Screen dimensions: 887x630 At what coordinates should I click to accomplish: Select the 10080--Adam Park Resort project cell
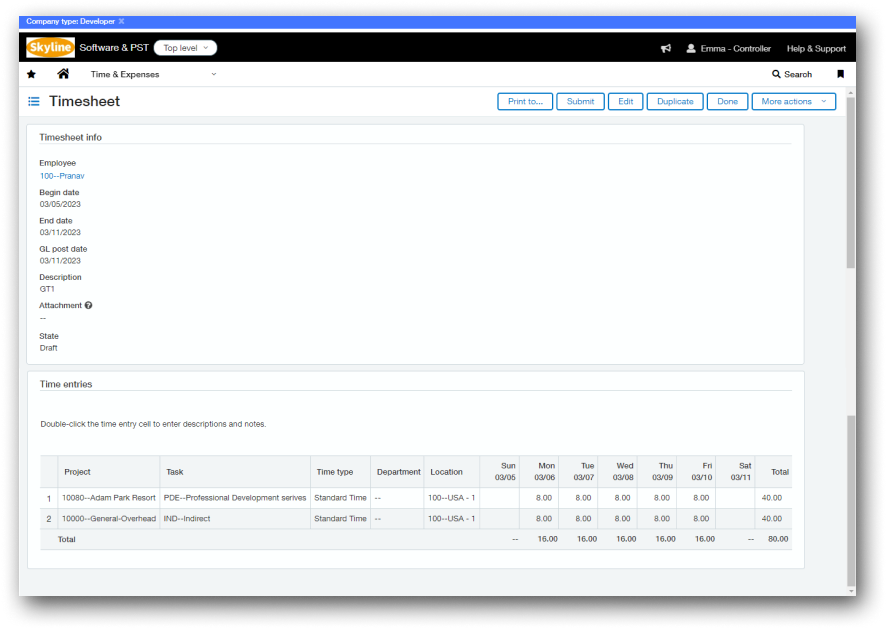pyautogui.click(x=109, y=498)
